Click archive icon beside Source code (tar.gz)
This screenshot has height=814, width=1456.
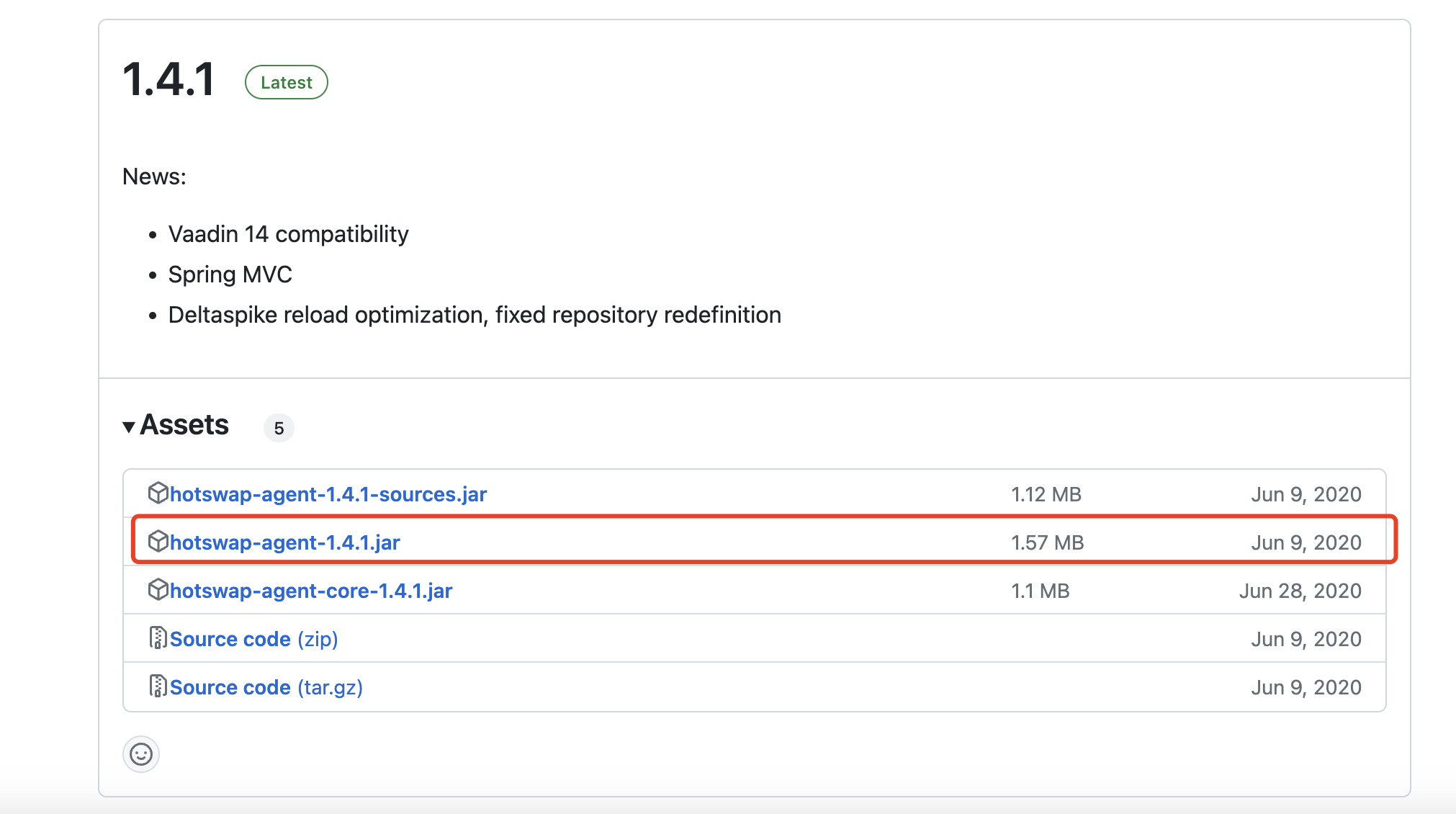[158, 686]
